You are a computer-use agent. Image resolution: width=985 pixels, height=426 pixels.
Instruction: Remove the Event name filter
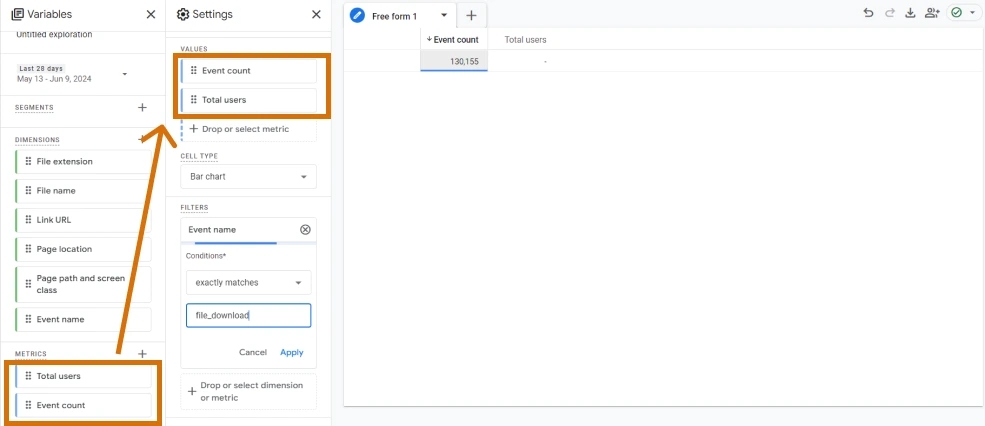click(x=305, y=229)
